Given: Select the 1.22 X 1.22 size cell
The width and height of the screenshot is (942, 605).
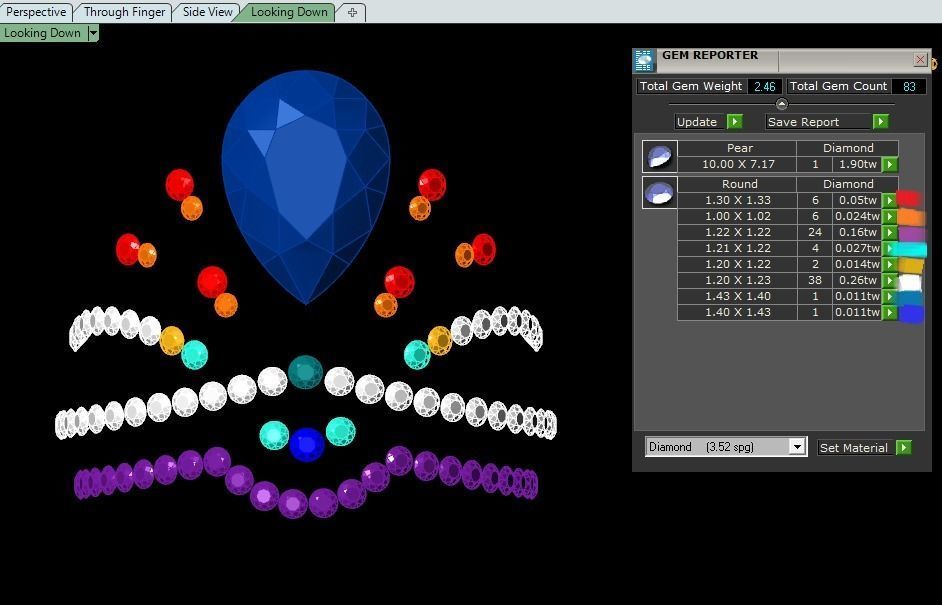Looking at the screenshot, I should 738,233.
